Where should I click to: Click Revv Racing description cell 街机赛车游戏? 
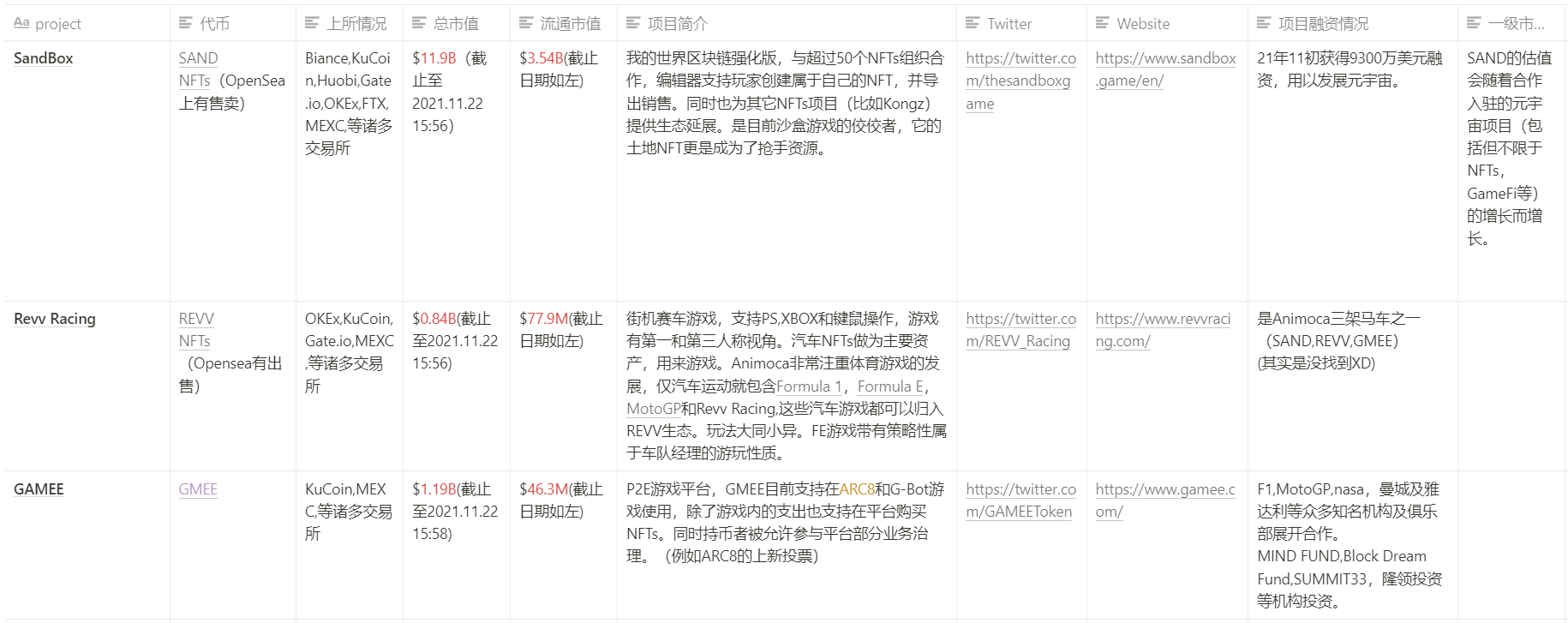(x=786, y=386)
